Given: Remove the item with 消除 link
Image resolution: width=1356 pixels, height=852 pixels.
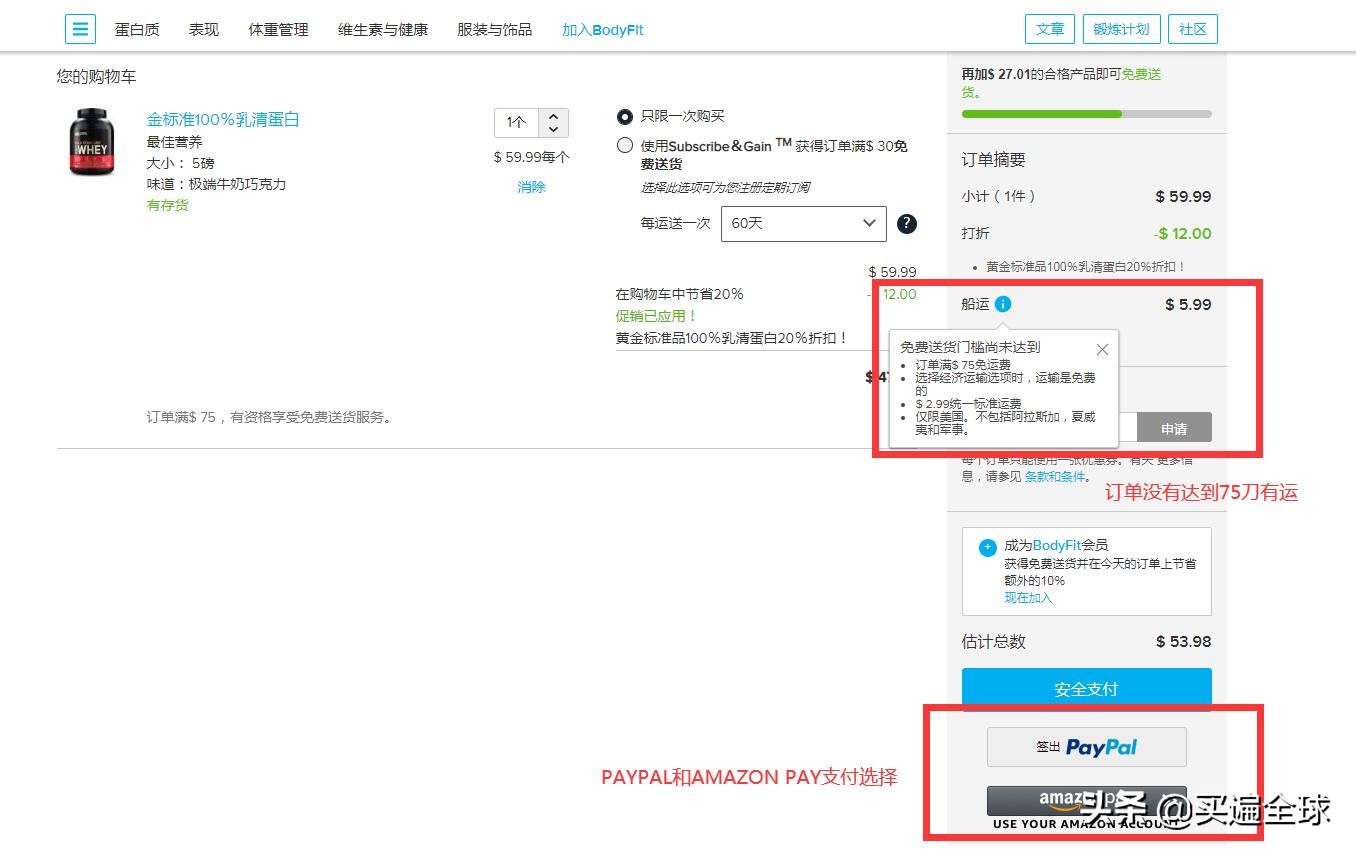Looking at the screenshot, I should click(x=531, y=187).
